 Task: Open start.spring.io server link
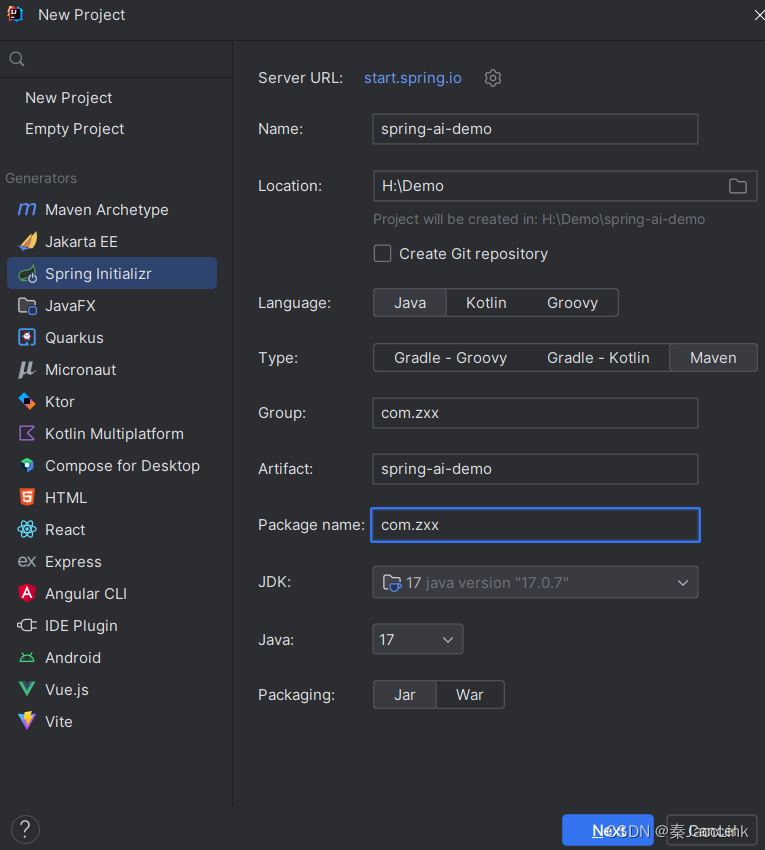[413, 78]
